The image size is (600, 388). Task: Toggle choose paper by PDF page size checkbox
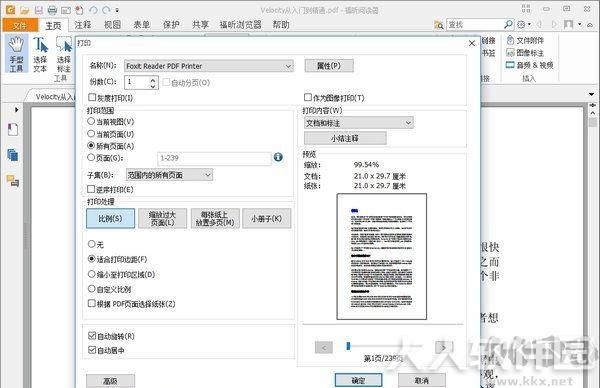pos(131,303)
